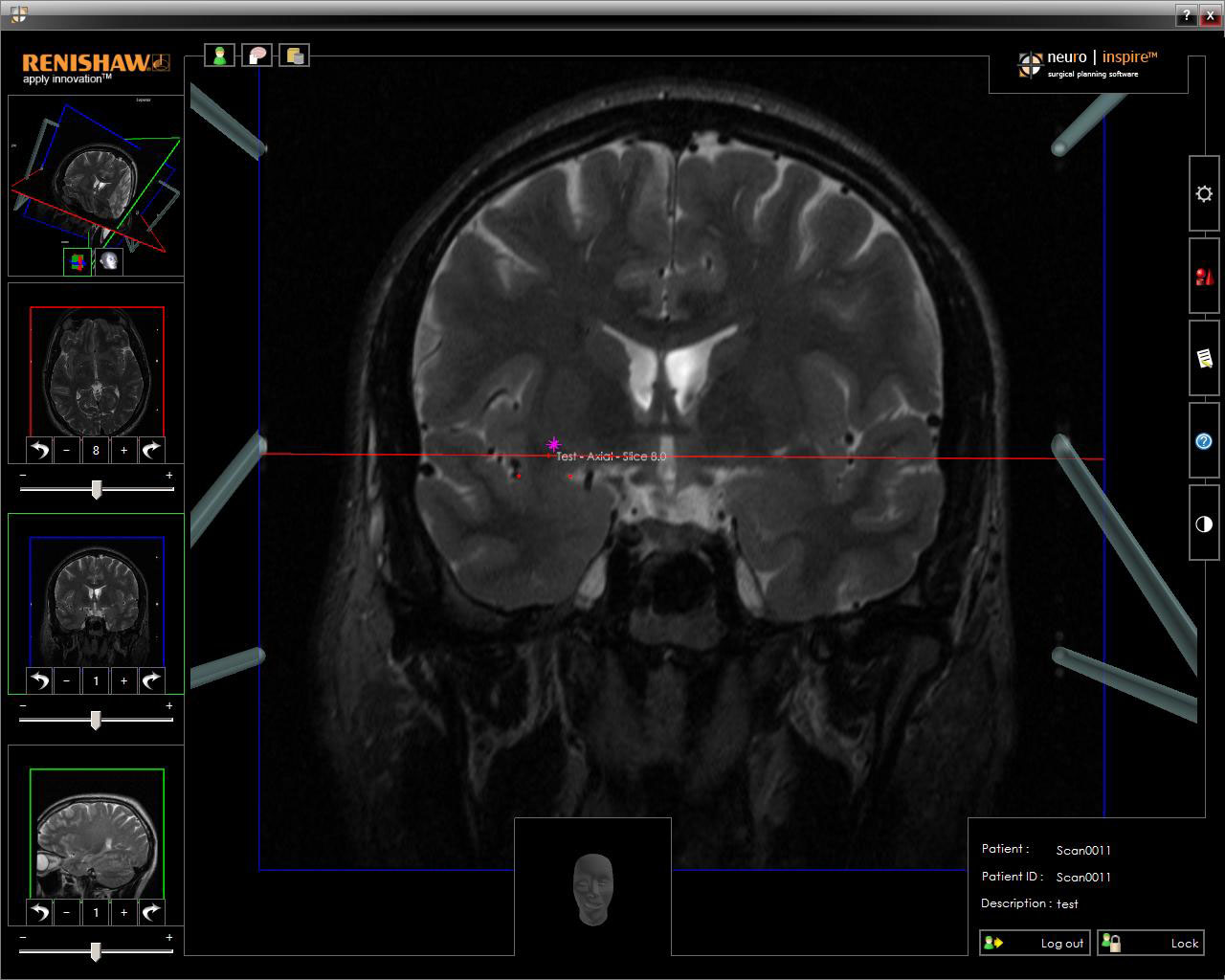
Task: Open the red 3D shapes panel
Action: coord(1204,277)
